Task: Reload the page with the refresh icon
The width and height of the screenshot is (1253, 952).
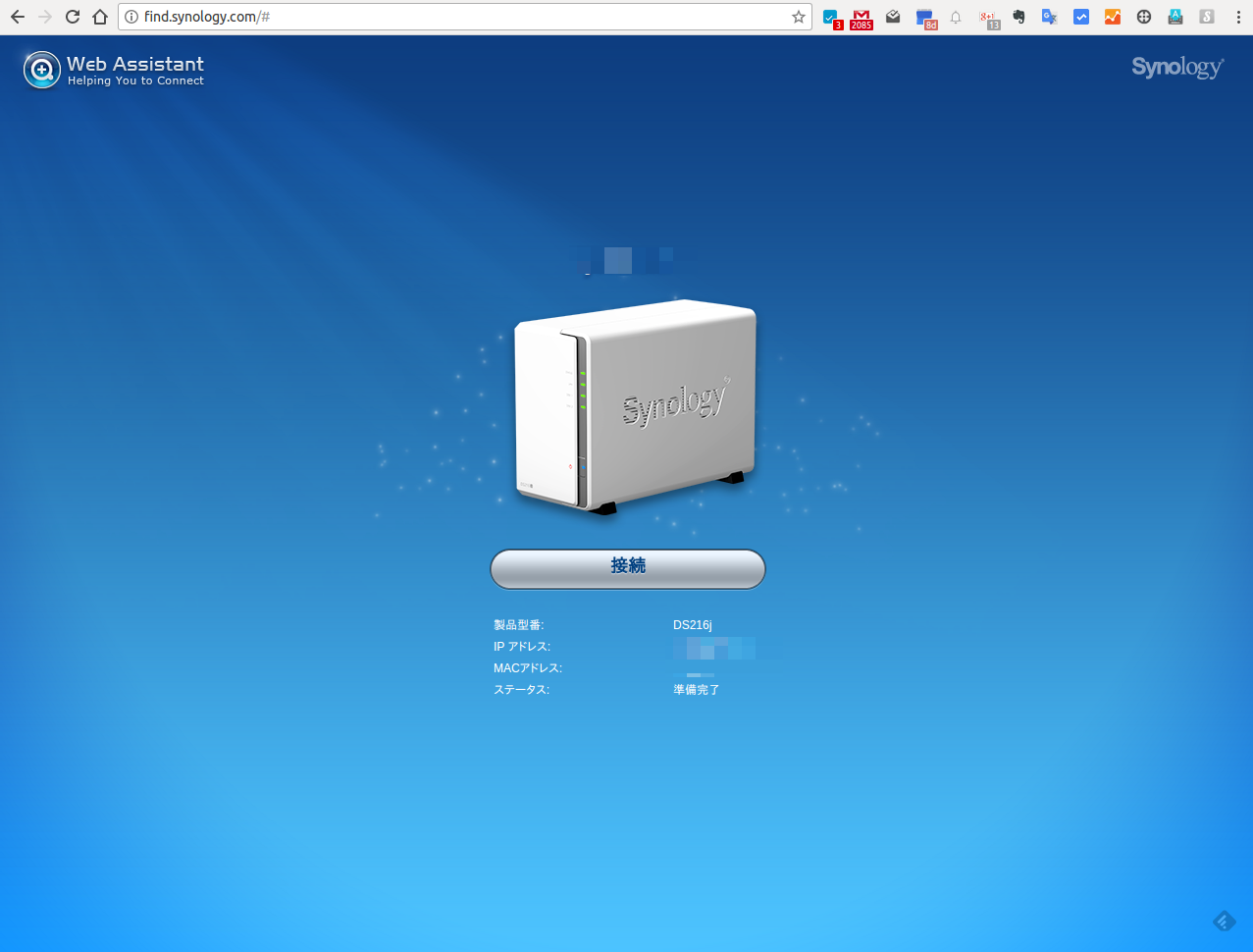Action: pos(72,17)
